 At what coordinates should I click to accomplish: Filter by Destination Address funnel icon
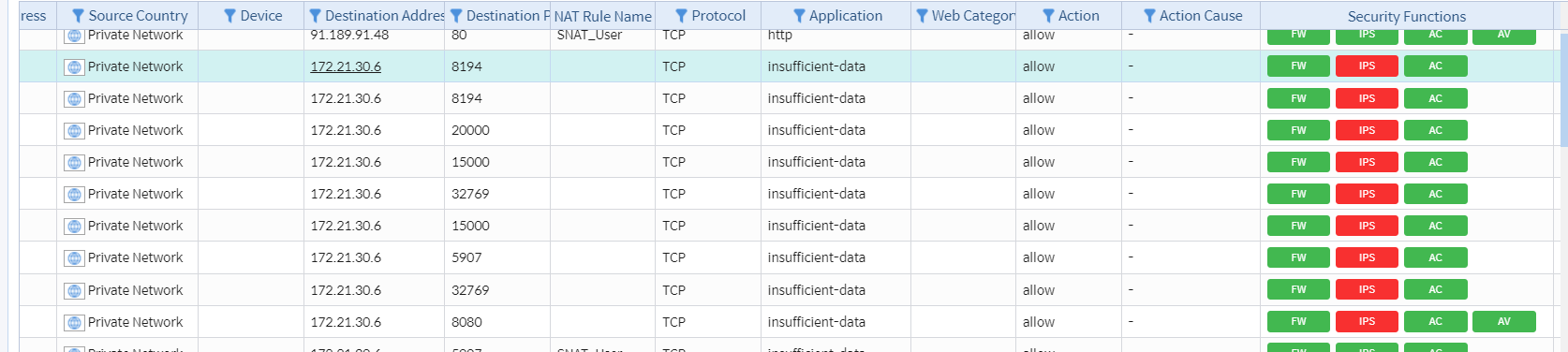[x=316, y=16]
